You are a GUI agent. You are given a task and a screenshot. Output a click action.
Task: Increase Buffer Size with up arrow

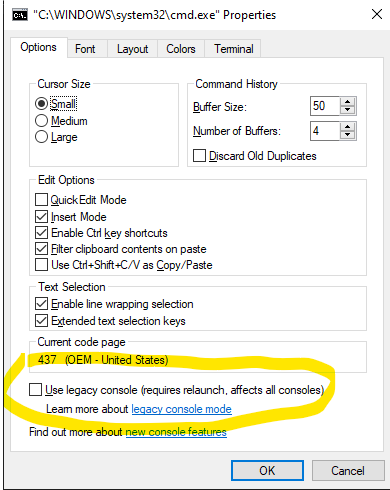coord(347,102)
